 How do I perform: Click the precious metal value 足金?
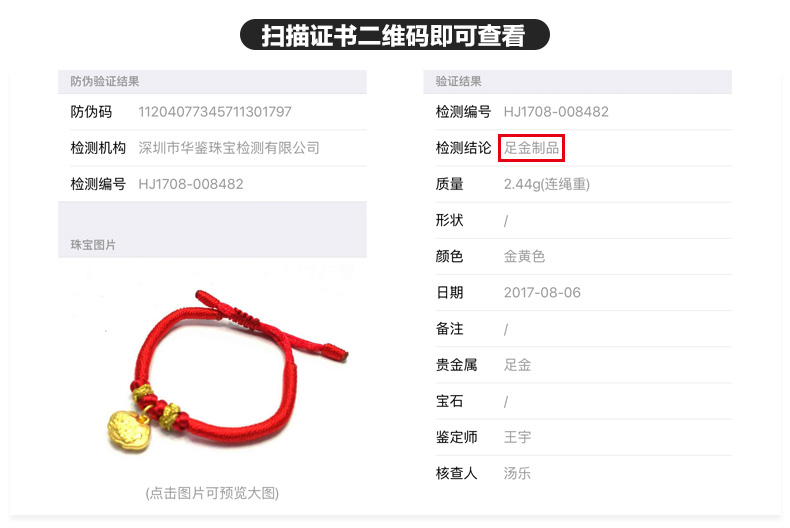517,365
